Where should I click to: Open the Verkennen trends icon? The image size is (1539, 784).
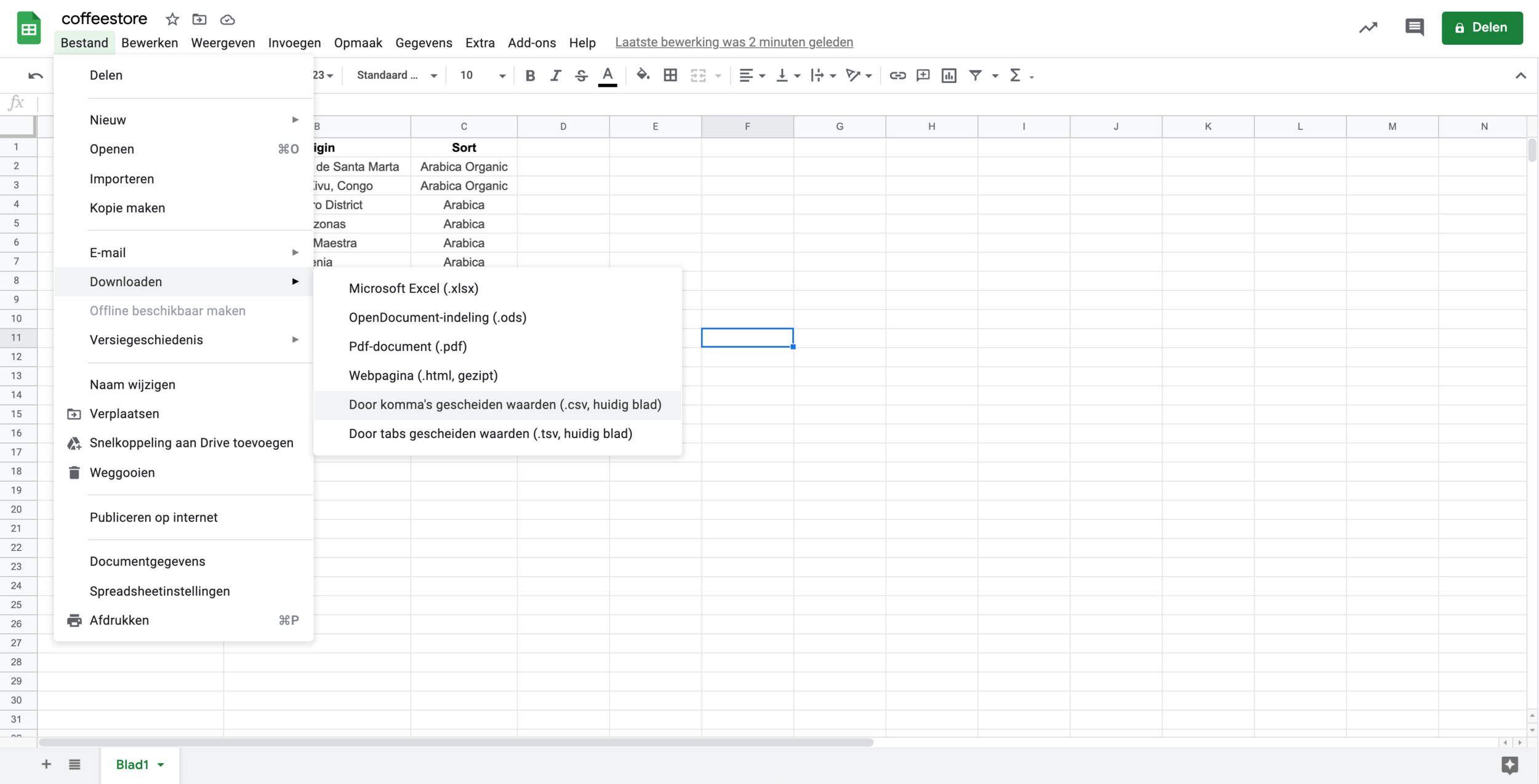coord(1368,28)
